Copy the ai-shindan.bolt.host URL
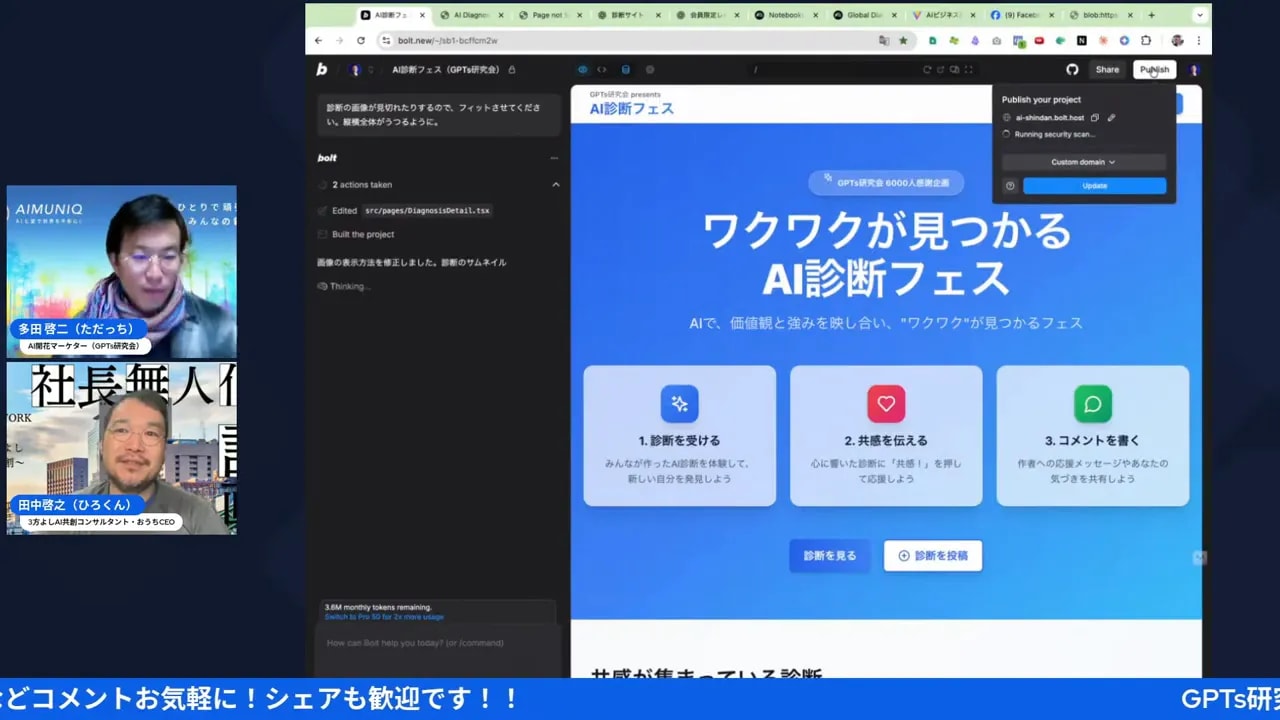Image resolution: width=1280 pixels, height=720 pixels. [x=1094, y=118]
